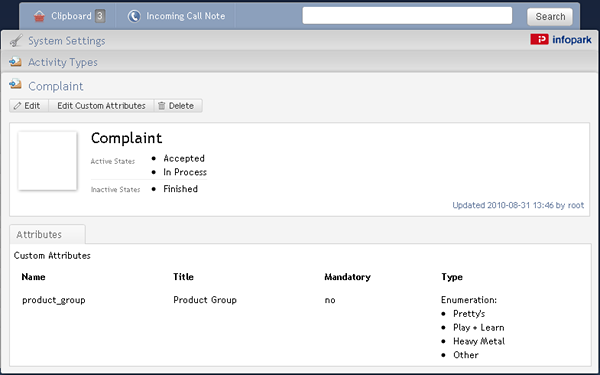Open Incoming Call Note

(x=176, y=16)
